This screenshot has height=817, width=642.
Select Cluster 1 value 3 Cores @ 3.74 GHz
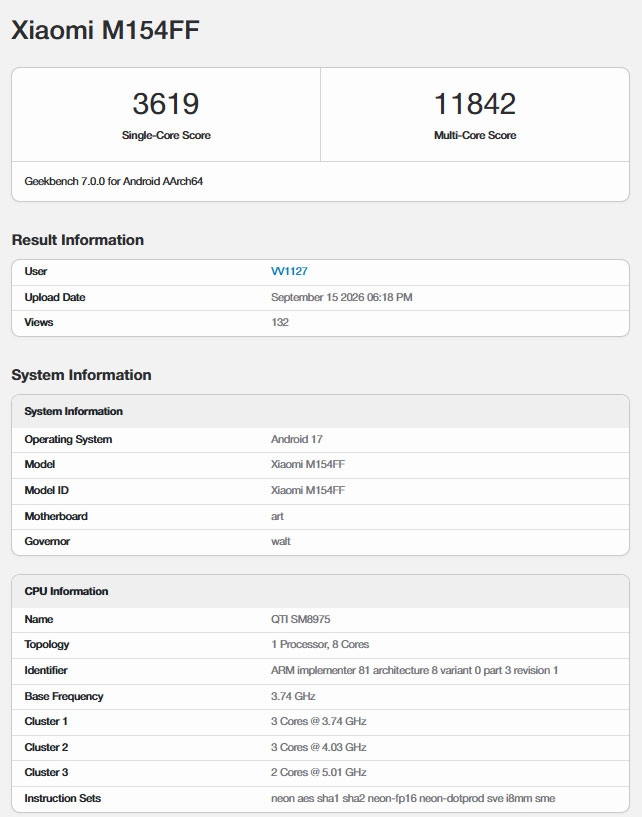[x=318, y=722]
